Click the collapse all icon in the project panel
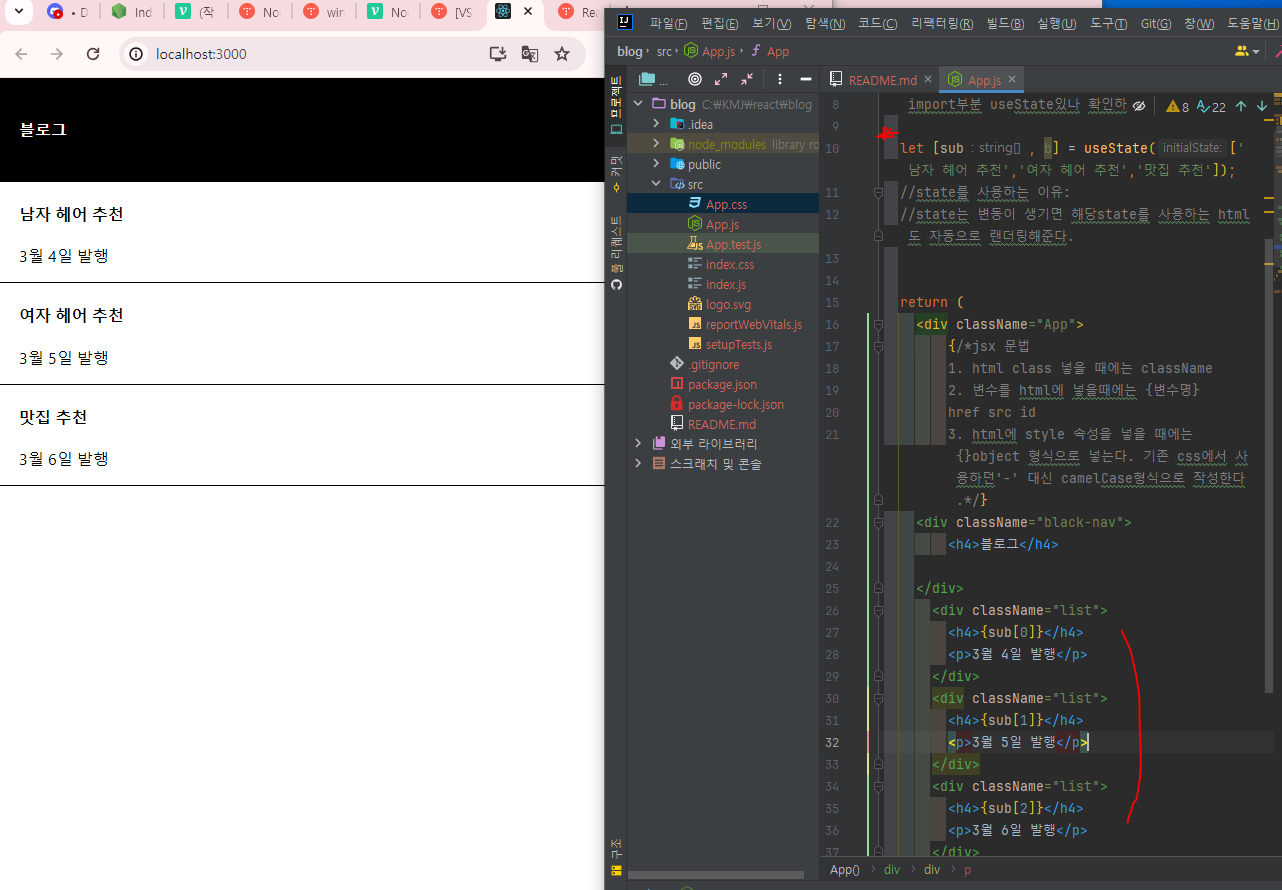Viewport: 1282px width, 890px height. click(747, 79)
